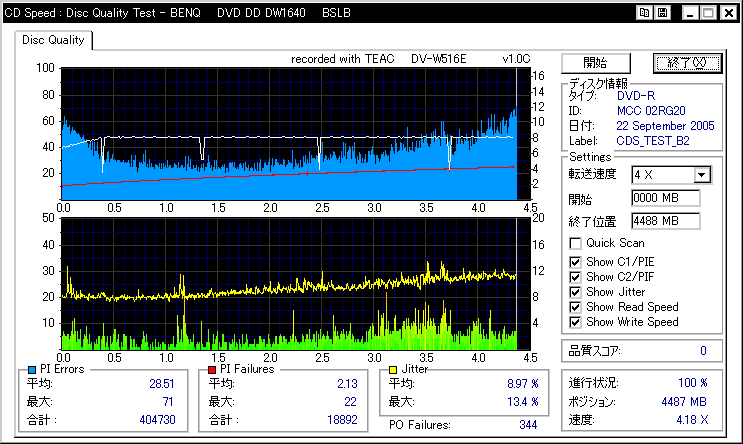The width and height of the screenshot is (743, 444).
Task: Click PI Errors average 28.51
Action: (x=162, y=384)
